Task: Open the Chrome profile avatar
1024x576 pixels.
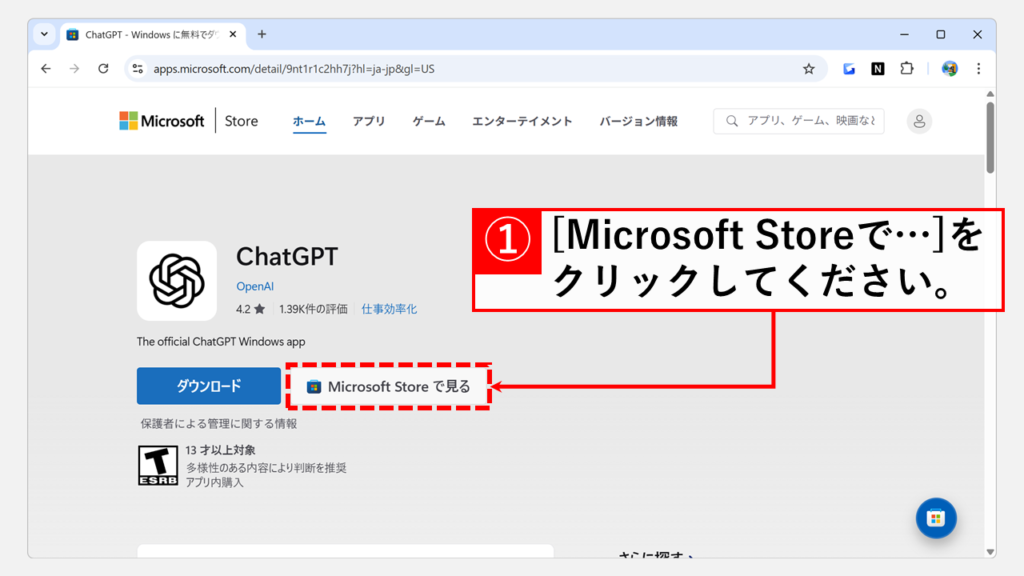Action: pyautogui.click(x=950, y=69)
